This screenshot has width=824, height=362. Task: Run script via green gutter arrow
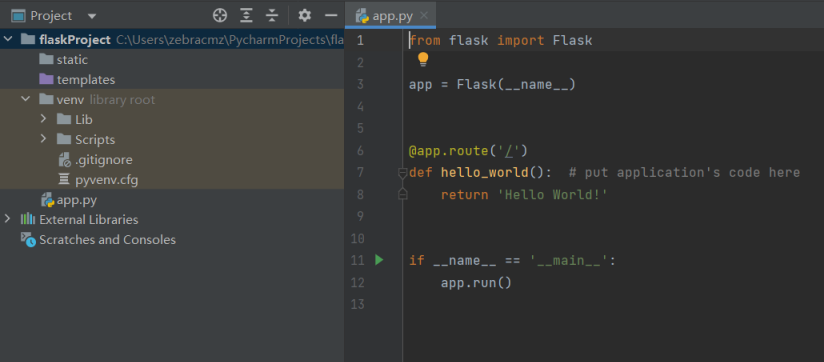[x=379, y=260]
